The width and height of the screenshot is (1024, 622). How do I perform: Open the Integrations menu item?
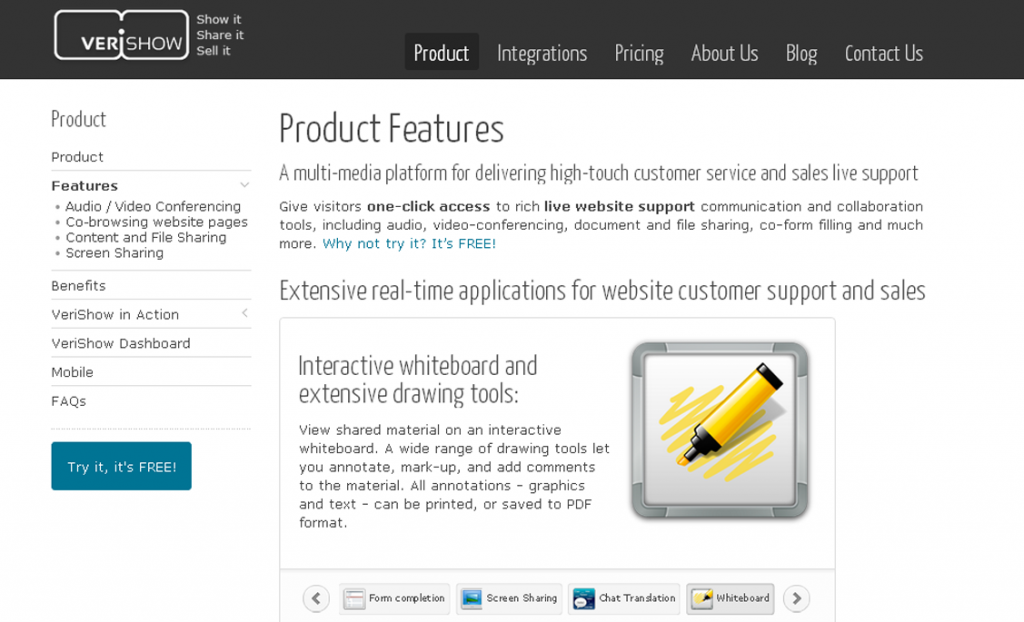point(542,53)
